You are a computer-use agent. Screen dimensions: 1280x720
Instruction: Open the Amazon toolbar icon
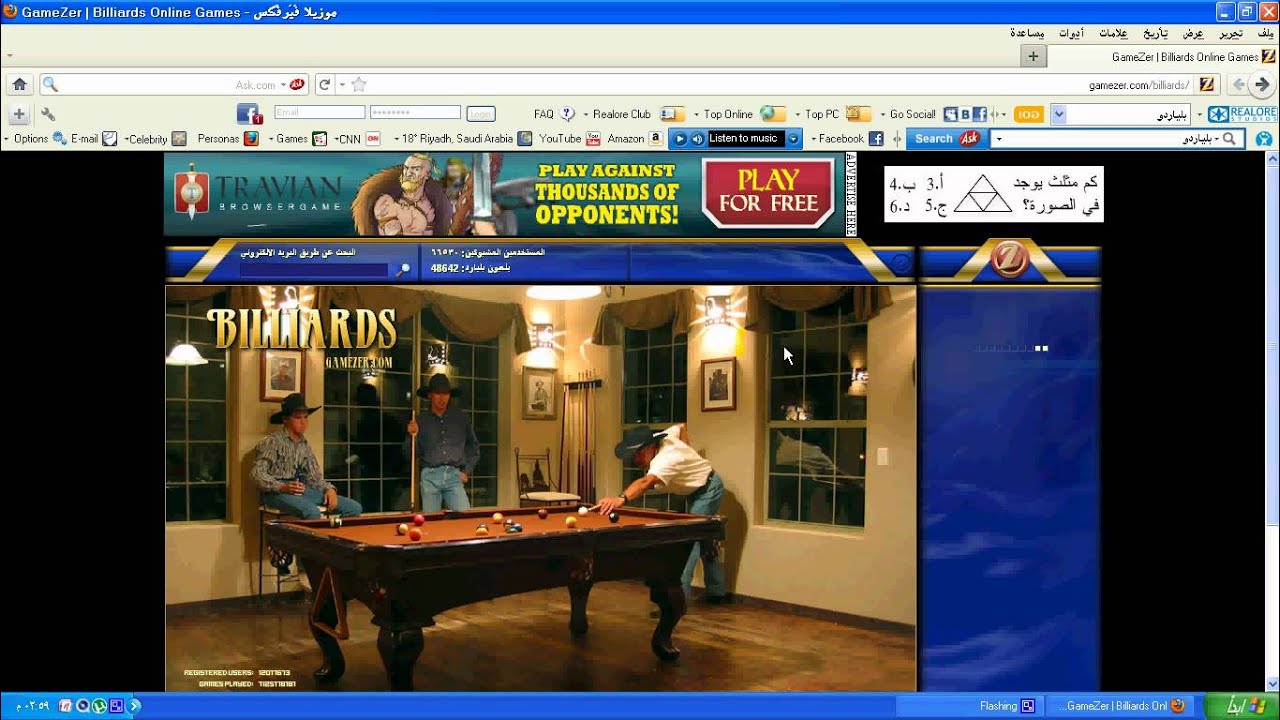(655, 139)
